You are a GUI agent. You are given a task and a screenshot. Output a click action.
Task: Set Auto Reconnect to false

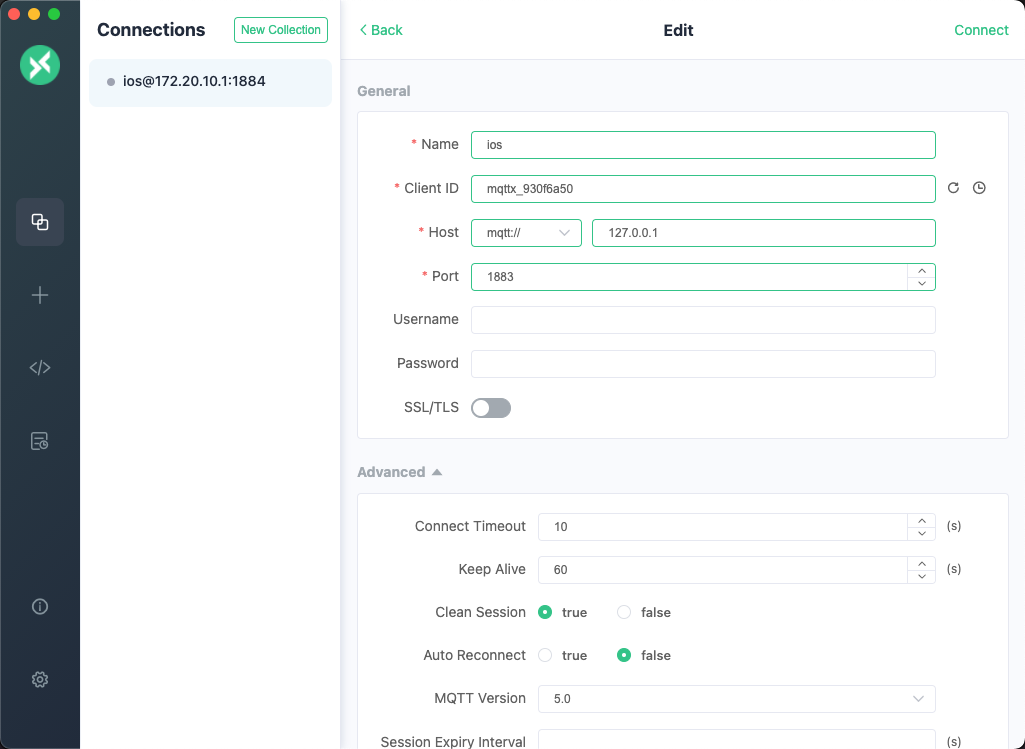coord(624,656)
